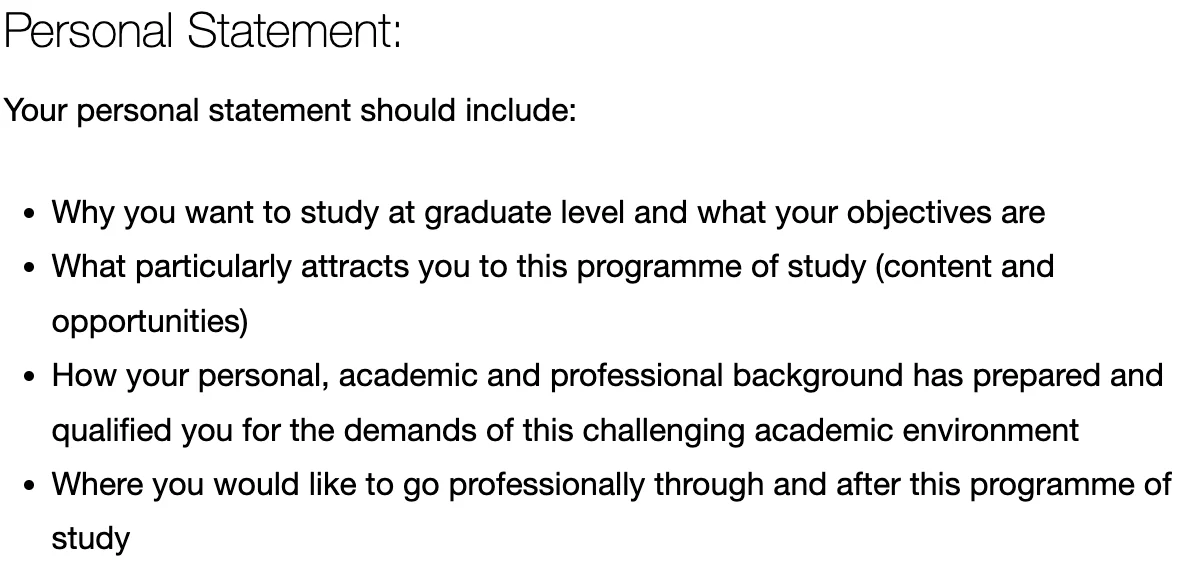1186x568 pixels.
Task: Click the words "professional background"
Action: (726, 376)
